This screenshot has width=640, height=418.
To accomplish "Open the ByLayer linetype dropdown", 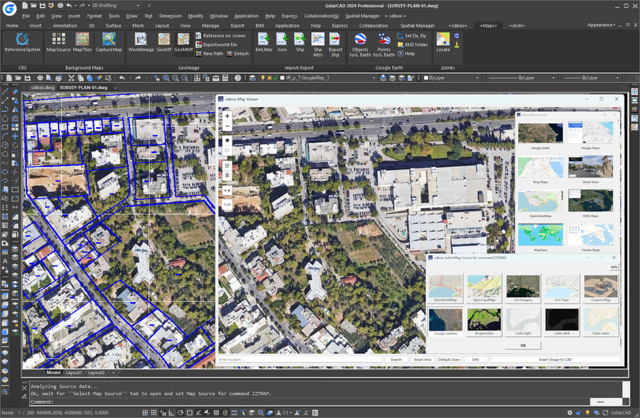I will [x=521, y=78].
